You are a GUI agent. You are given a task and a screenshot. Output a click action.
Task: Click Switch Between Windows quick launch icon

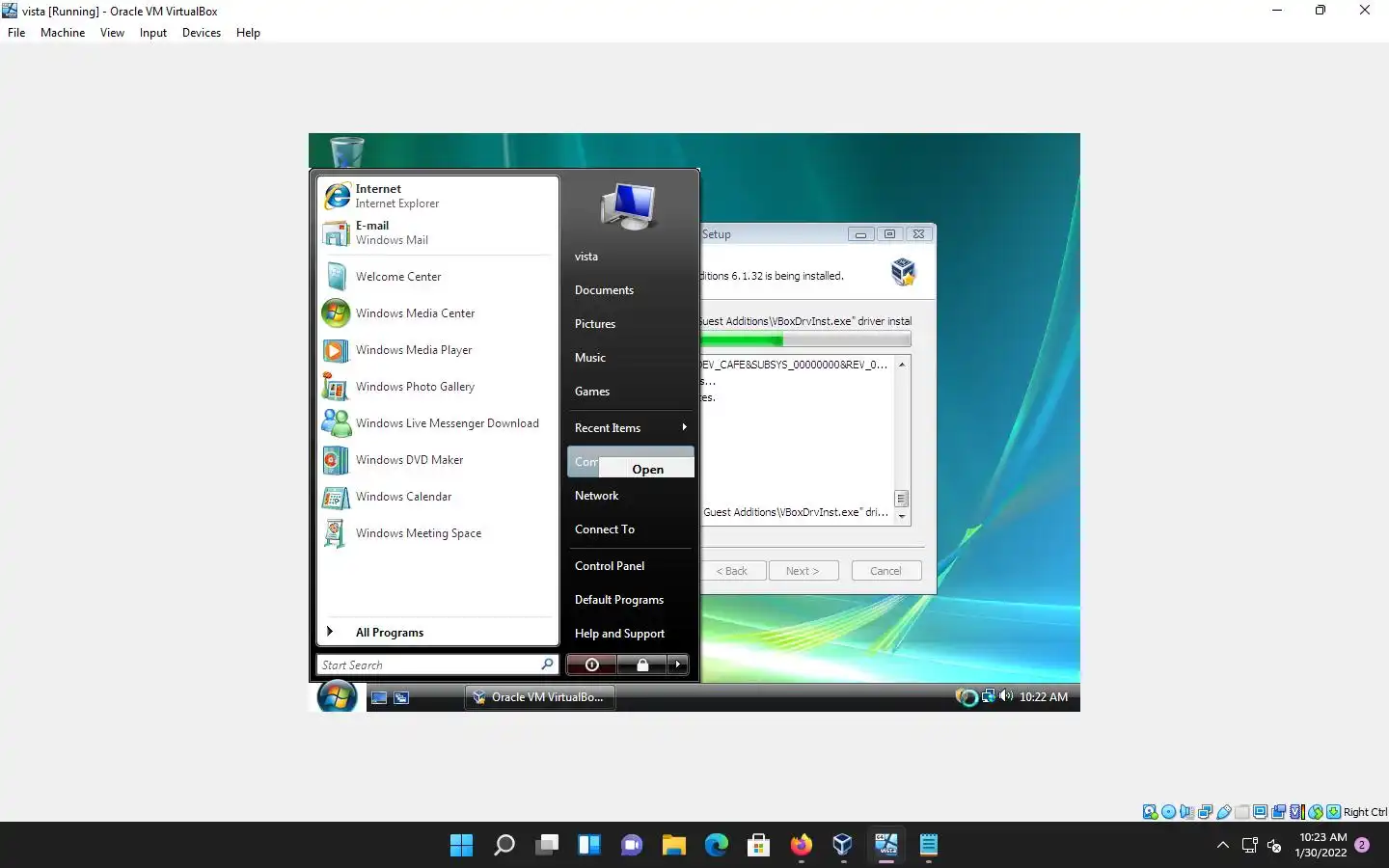[401, 697]
